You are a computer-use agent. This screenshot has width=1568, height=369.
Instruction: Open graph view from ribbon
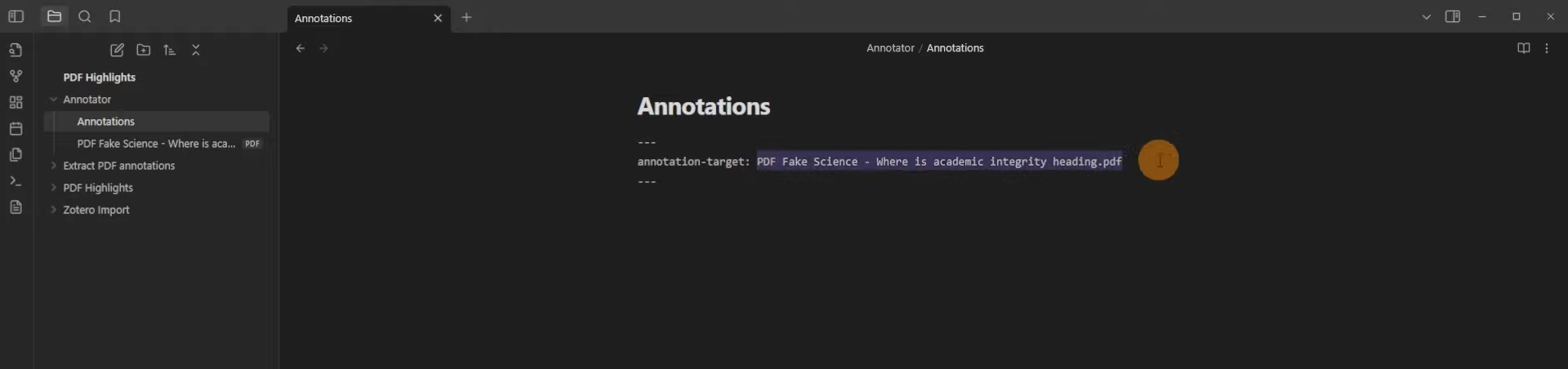16,76
